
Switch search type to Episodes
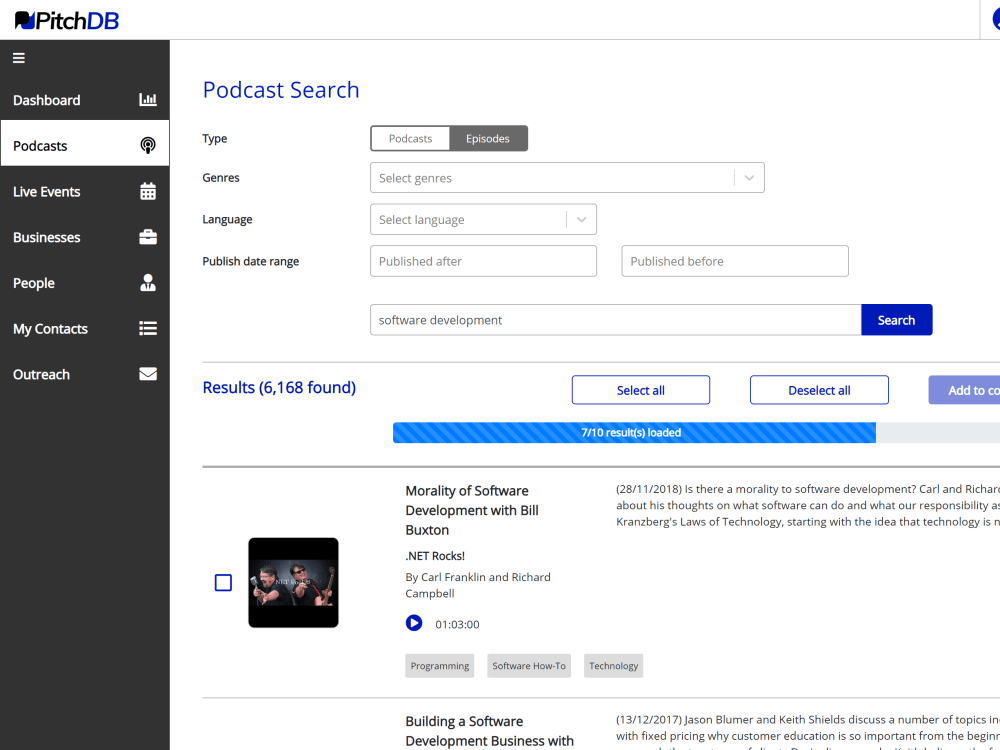pos(488,138)
